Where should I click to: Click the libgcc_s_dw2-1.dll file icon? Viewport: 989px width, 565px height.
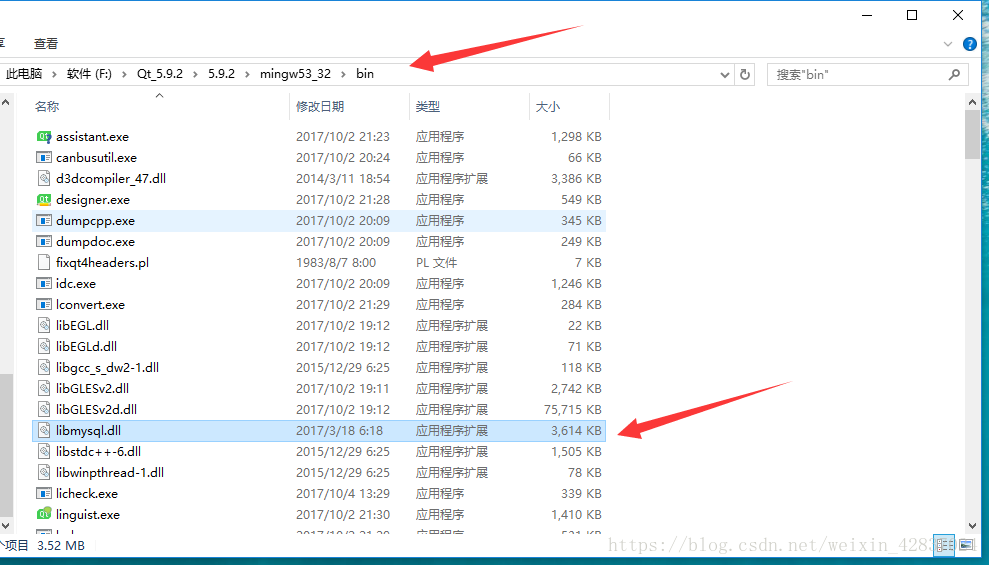point(44,367)
